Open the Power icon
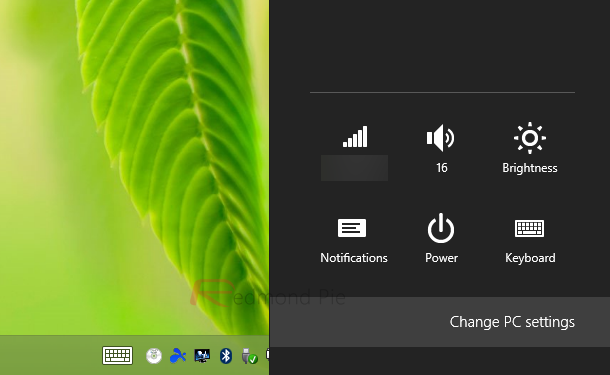 (x=441, y=228)
